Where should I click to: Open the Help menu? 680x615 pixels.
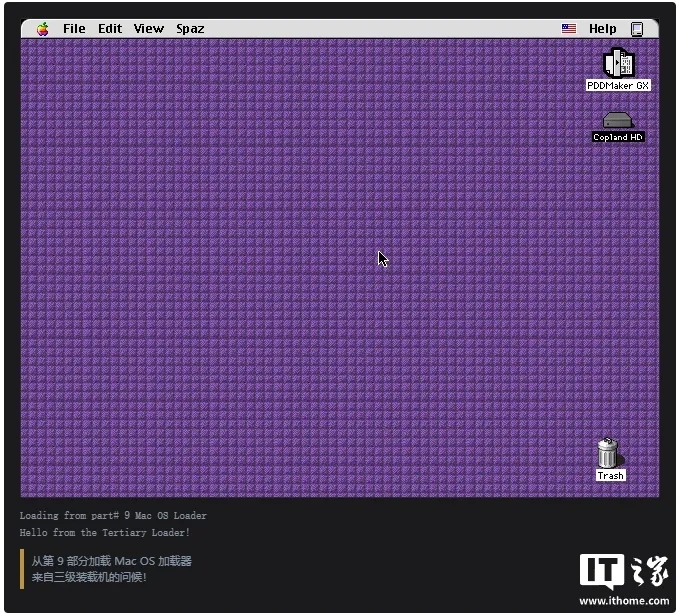(x=602, y=29)
